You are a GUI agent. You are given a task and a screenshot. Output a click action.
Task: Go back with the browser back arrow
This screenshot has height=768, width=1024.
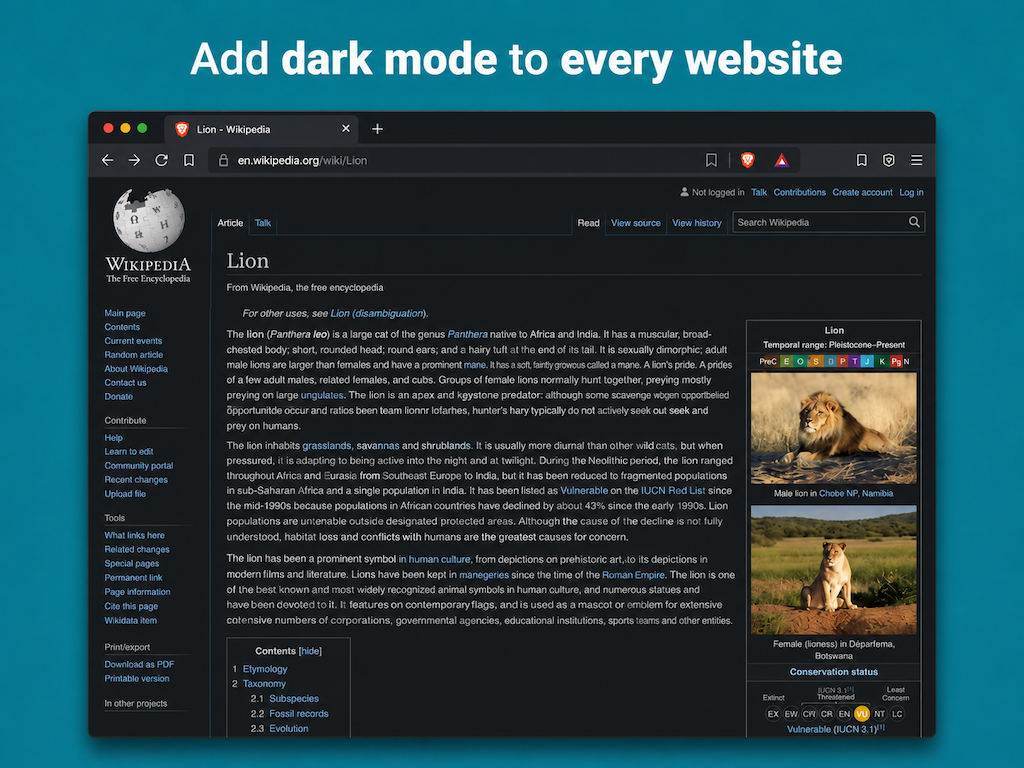click(x=108, y=160)
